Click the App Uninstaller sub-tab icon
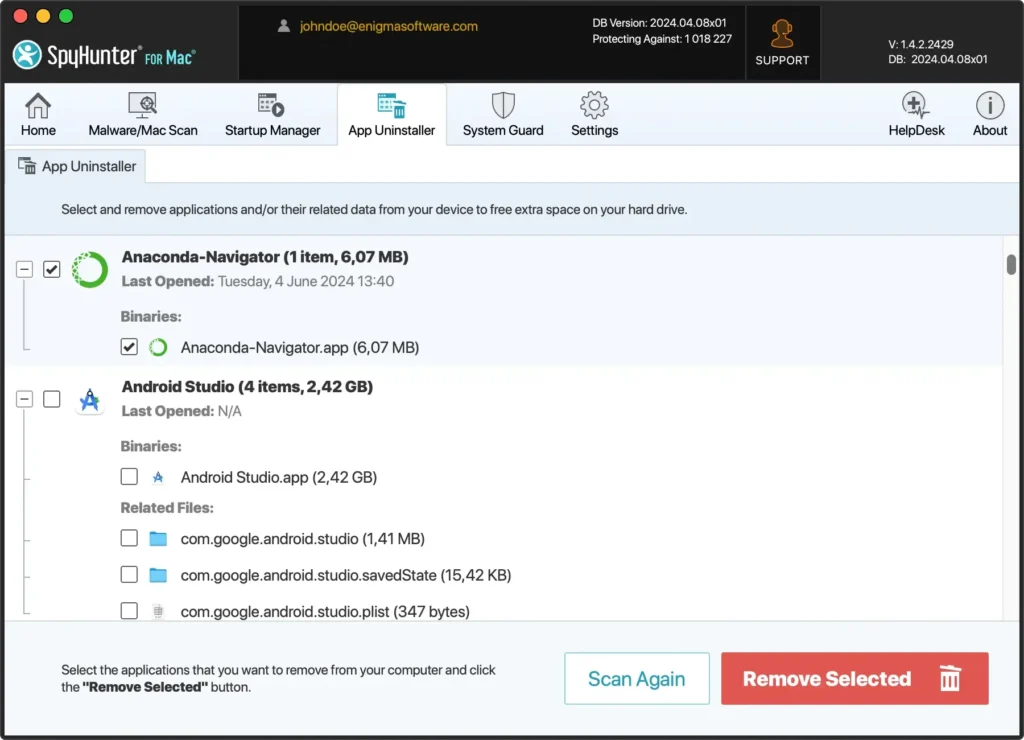 coord(27,166)
